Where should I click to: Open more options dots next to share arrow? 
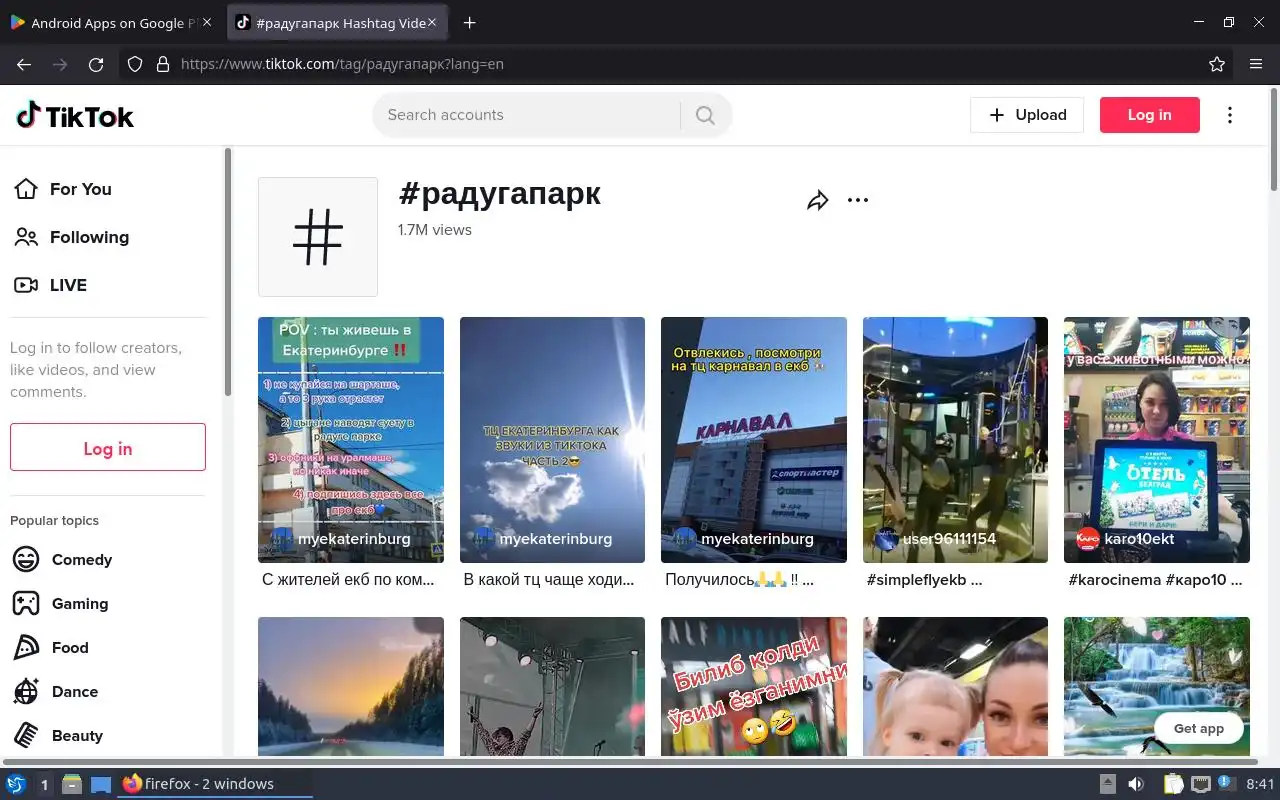click(858, 200)
